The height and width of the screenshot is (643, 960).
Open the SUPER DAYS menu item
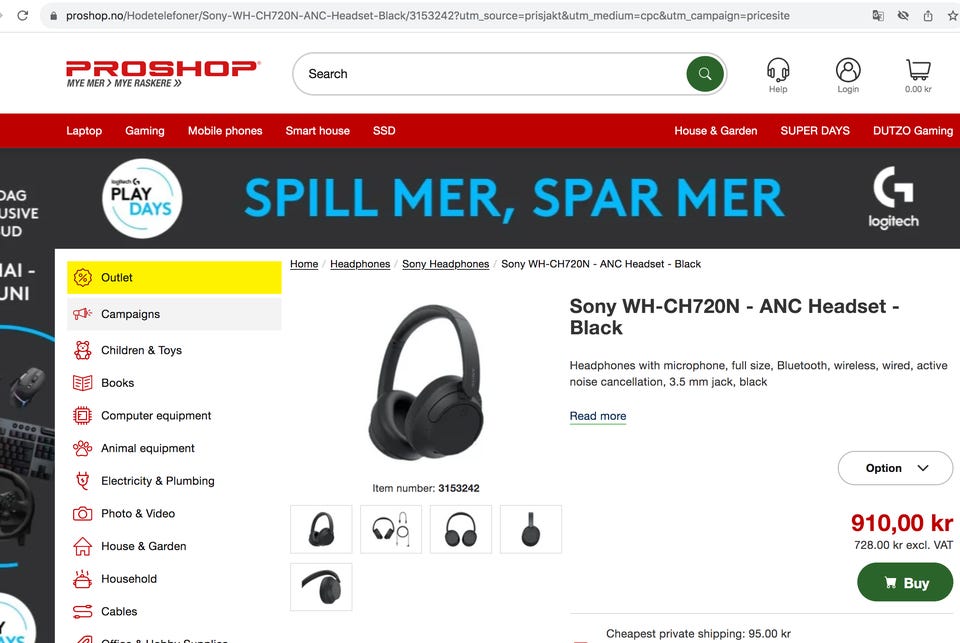(814, 130)
